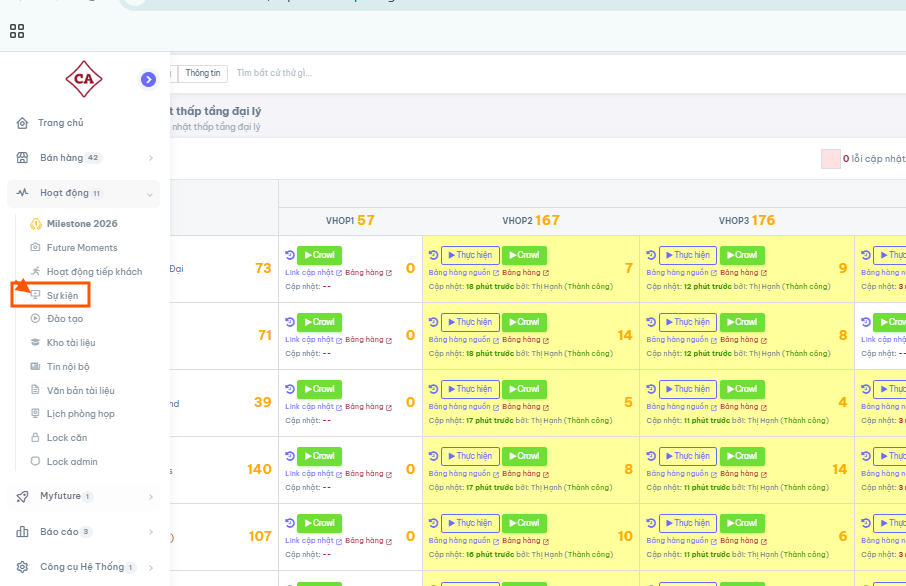Click the Đào tạo play-circle icon
Viewport: 906px width, 586px height.
pyautogui.click(x=35, y=318)
